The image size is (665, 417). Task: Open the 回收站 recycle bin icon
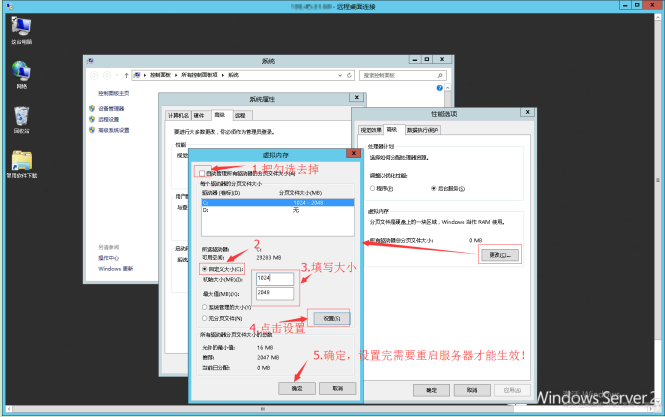[x=21, y=115]
